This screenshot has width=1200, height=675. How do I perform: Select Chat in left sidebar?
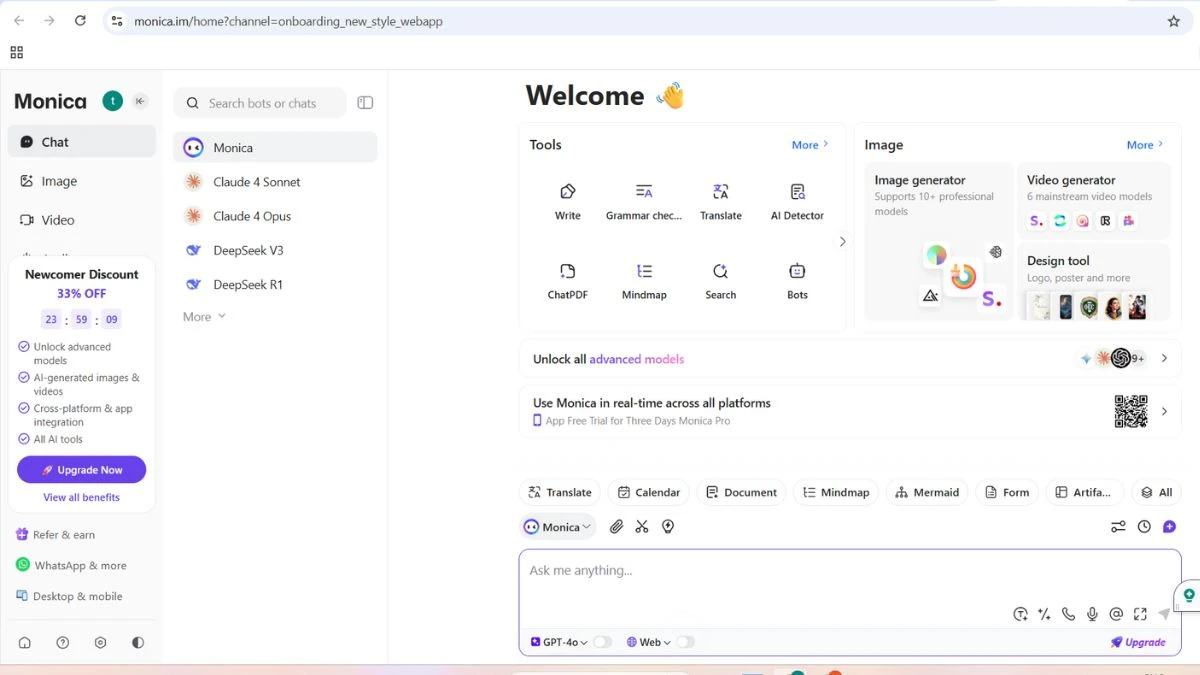(x=82, y=142)
